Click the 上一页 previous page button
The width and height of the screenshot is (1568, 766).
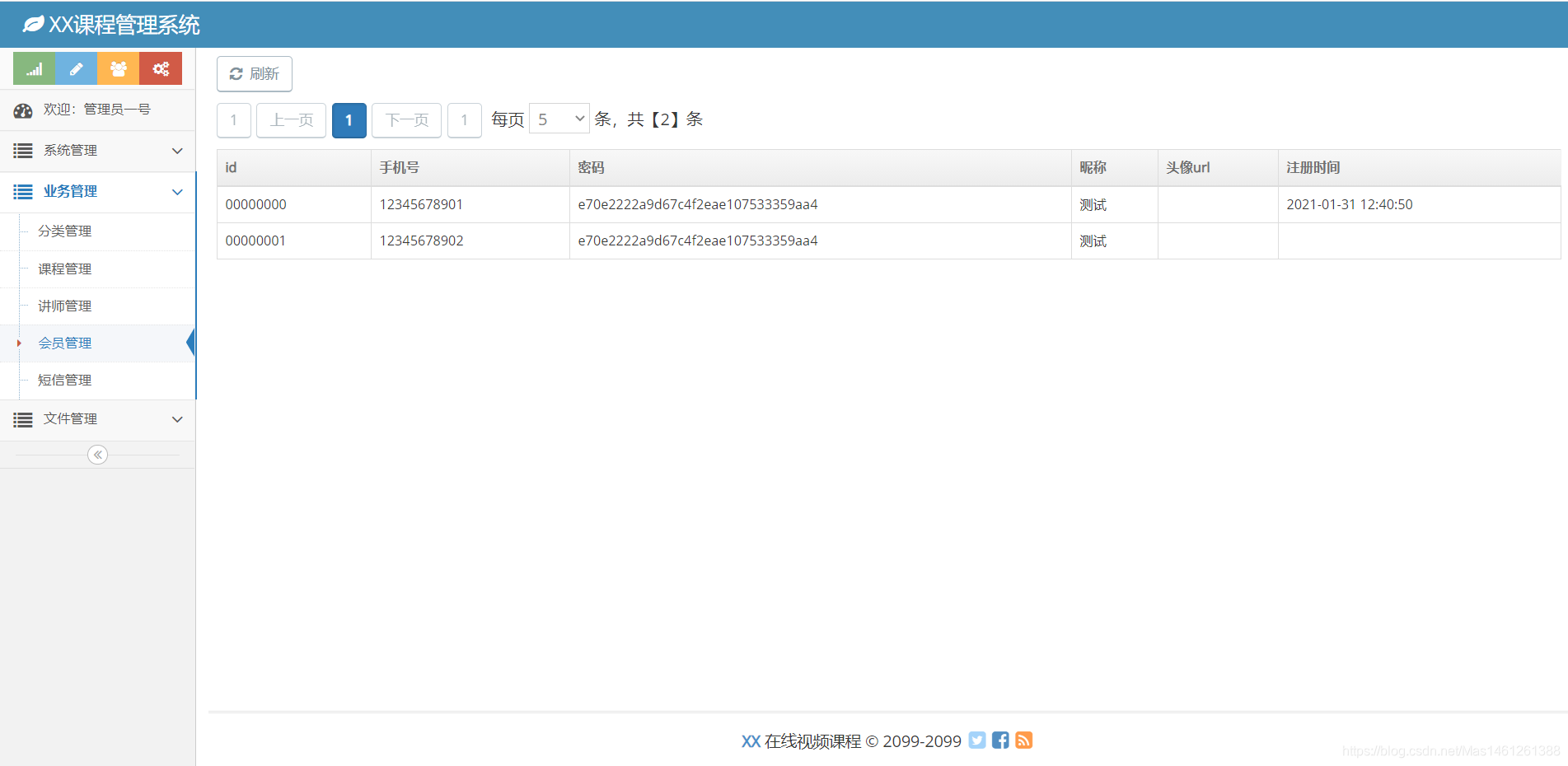(292, 120)
